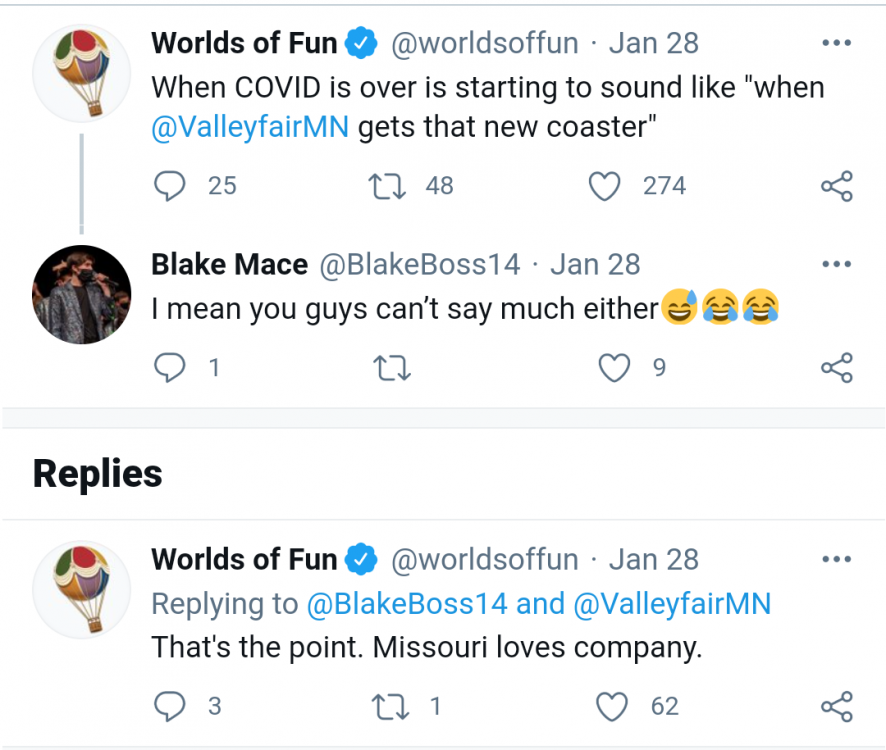Open the more options menu on Worlds of Fun's tweet
Image resolution: width=886 pixels, height=750 pixels.
point(836,42)
